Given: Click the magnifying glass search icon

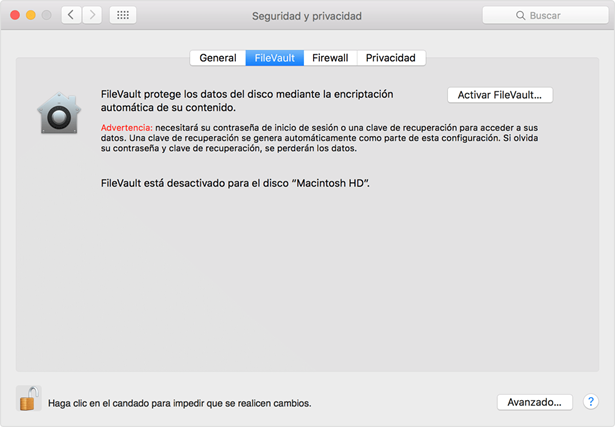Looking at the screenshot, I should (x=522, y=17).
